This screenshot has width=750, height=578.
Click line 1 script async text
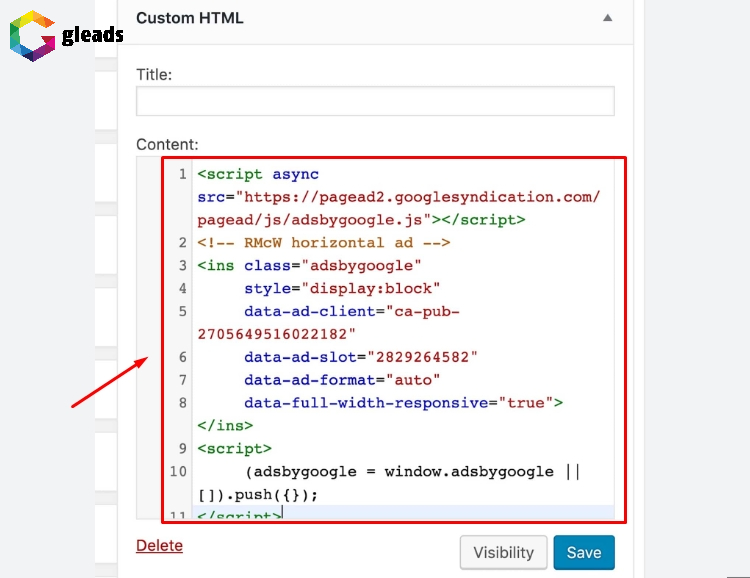(258, 174)
